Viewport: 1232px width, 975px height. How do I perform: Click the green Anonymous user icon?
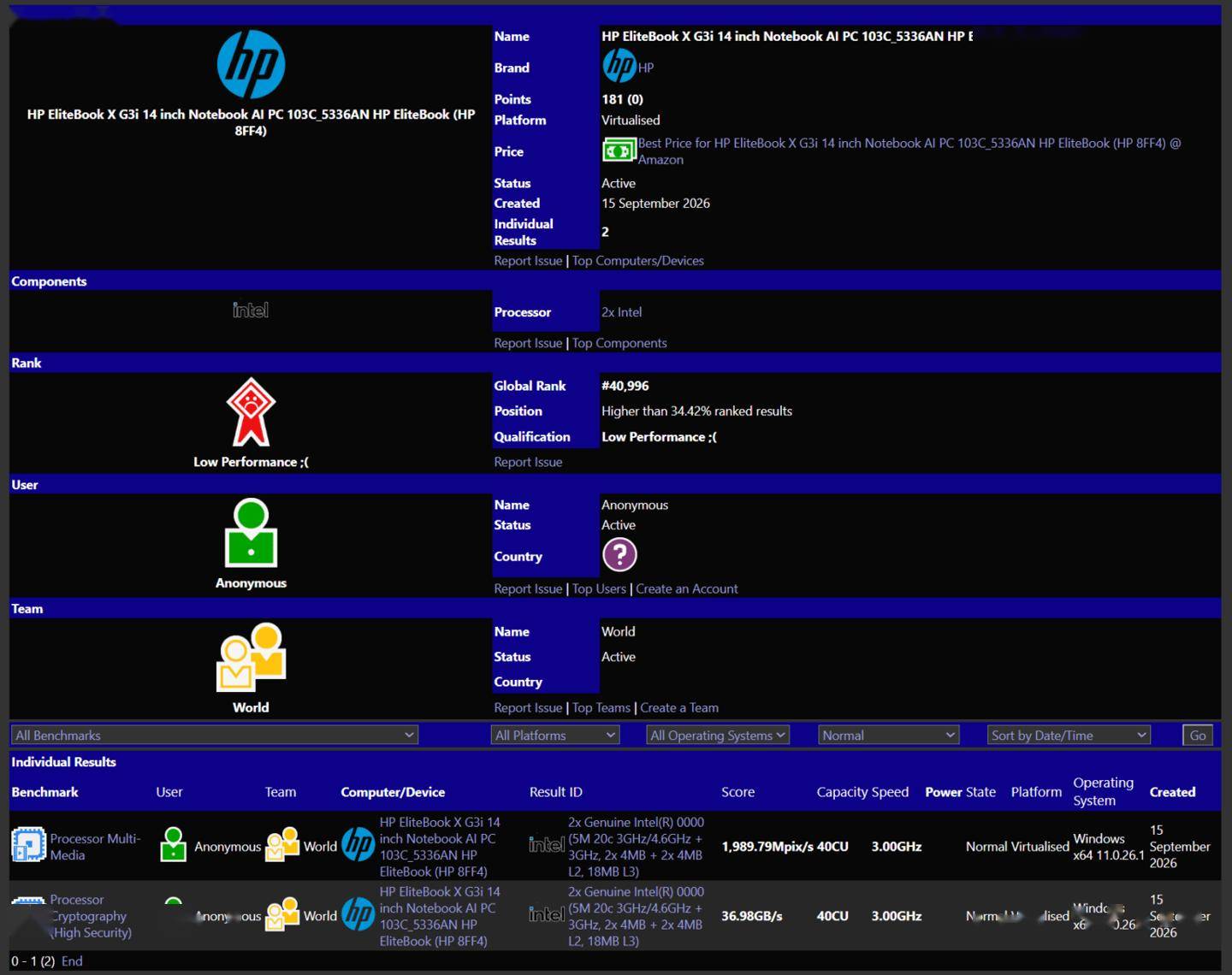click(251, 534)
